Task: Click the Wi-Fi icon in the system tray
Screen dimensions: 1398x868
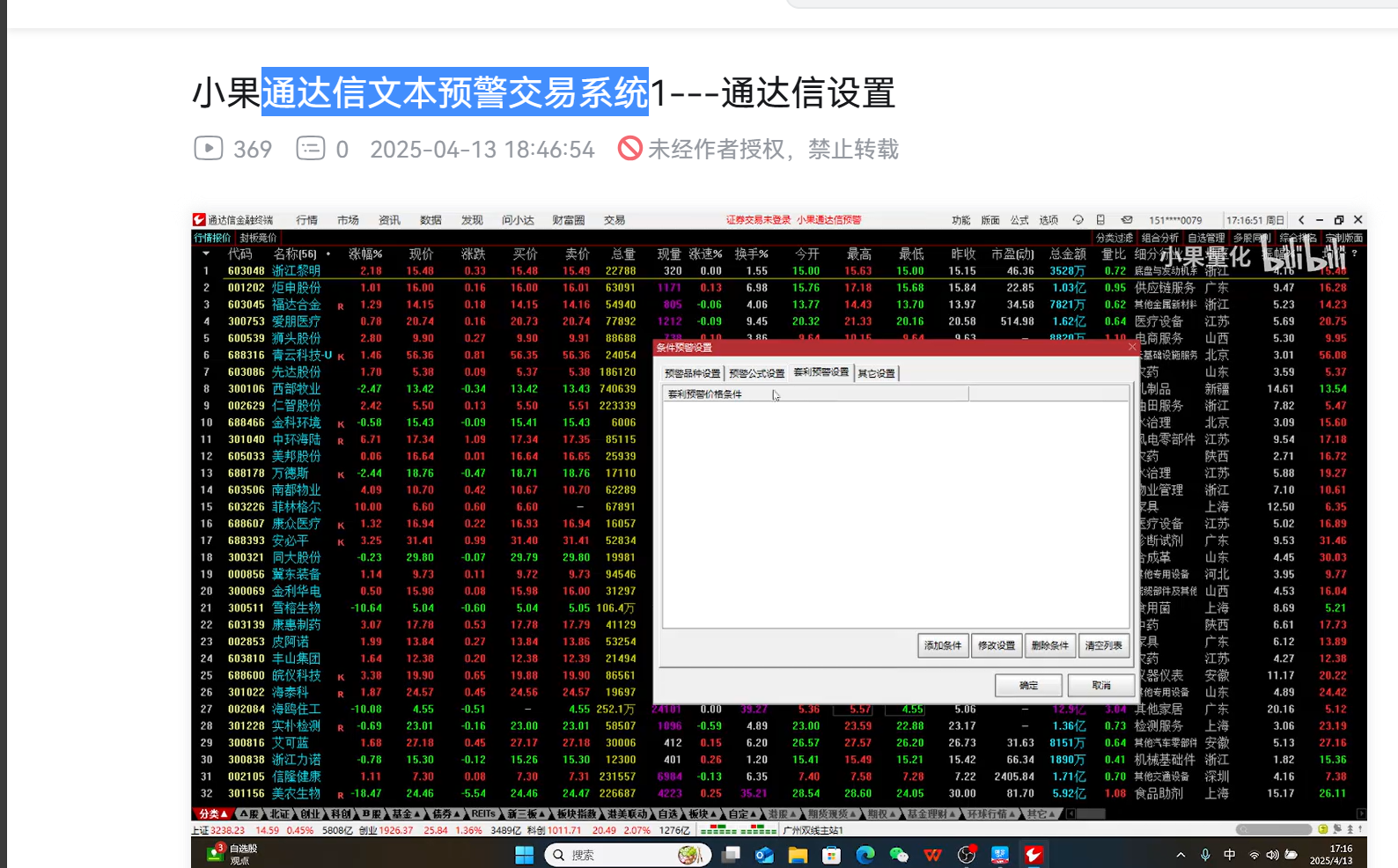Action: pos(1254,855)
